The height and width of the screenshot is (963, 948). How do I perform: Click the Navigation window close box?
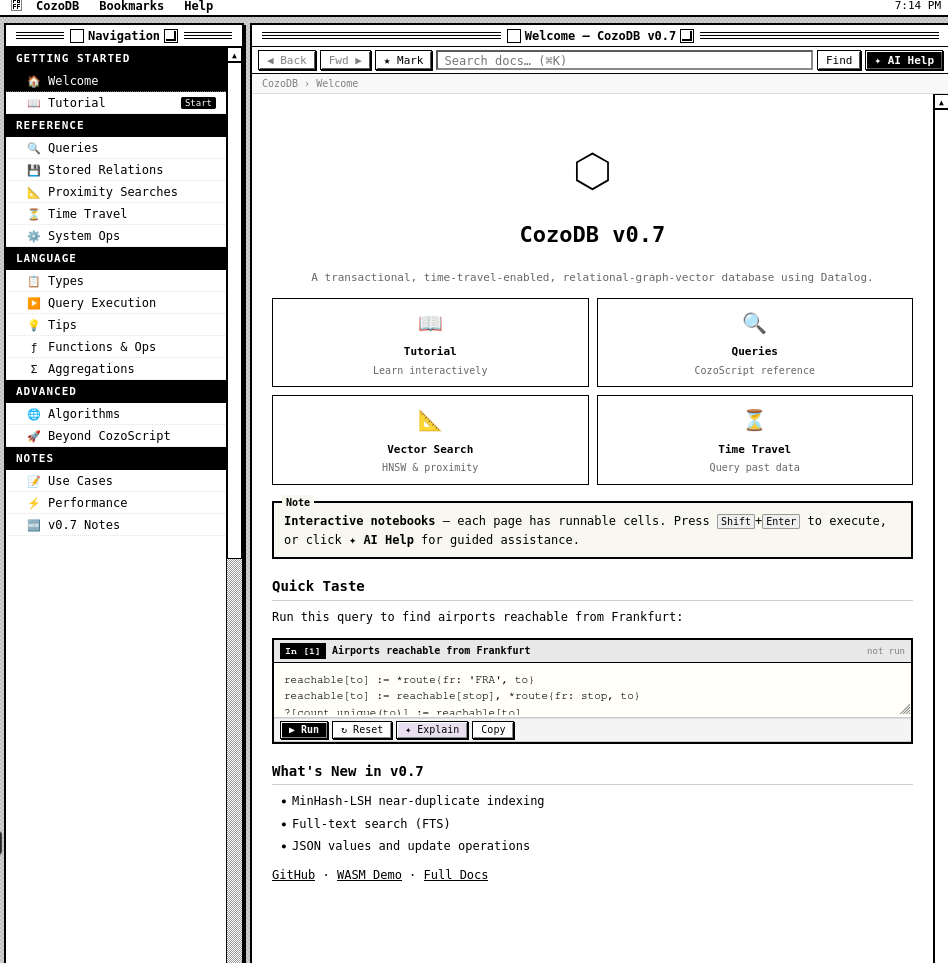(x=77, y=36)
